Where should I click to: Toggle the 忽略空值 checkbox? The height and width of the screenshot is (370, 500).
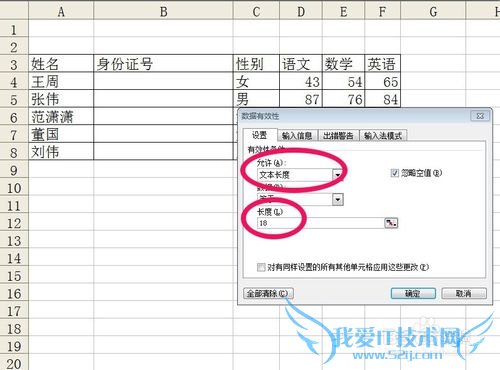pos(394,173)
